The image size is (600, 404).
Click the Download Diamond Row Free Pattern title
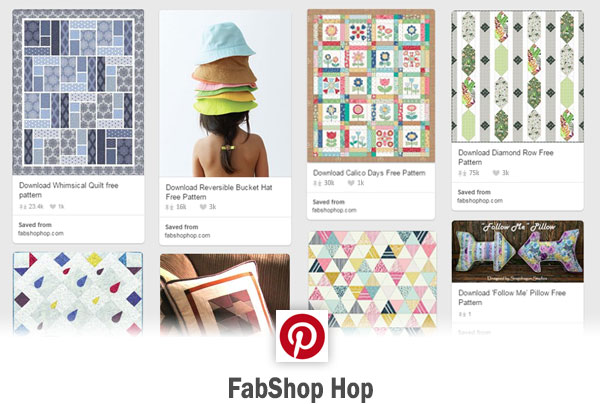coord(506,157)
